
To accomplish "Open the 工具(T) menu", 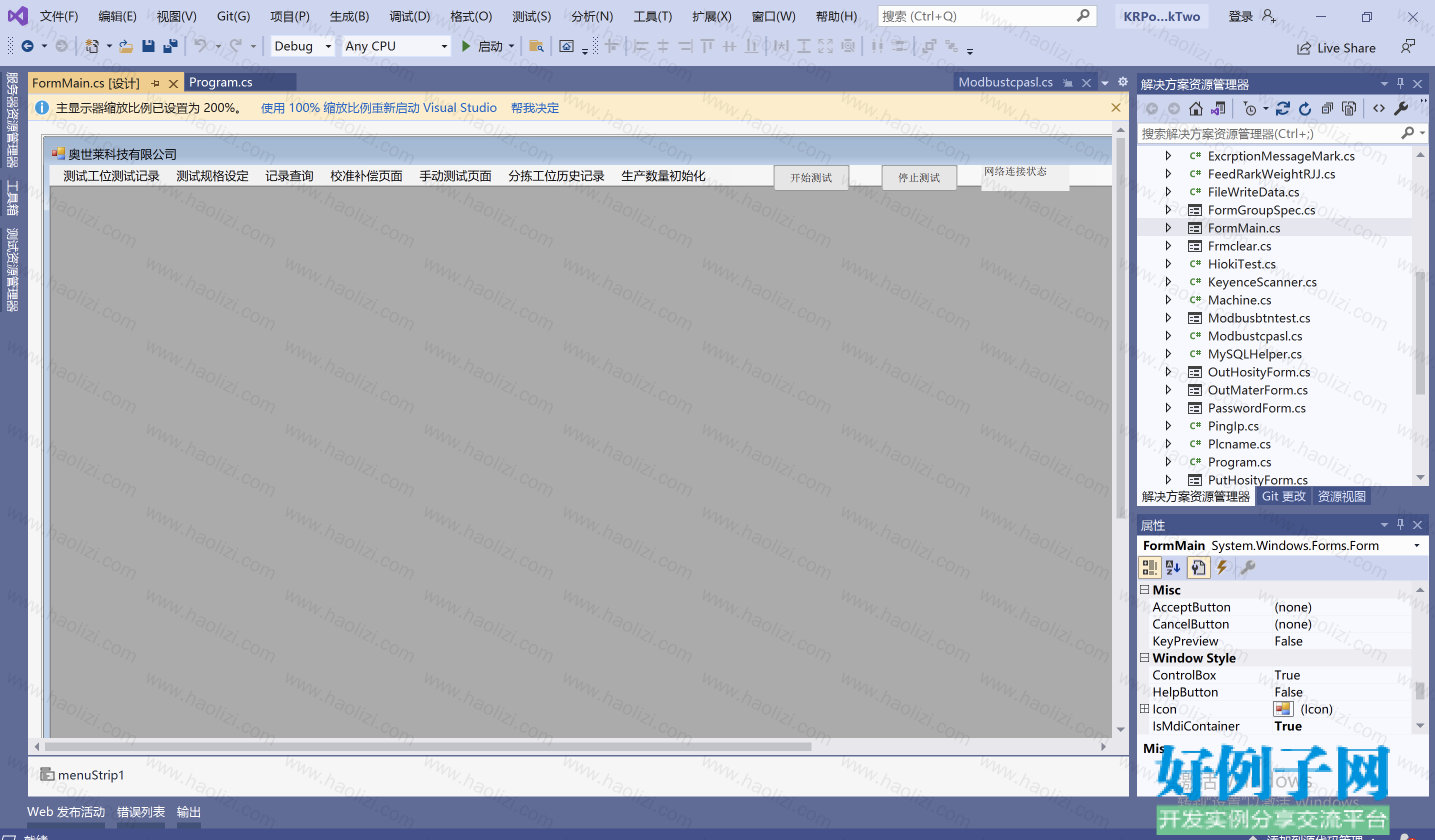I will tap(652, 16).
